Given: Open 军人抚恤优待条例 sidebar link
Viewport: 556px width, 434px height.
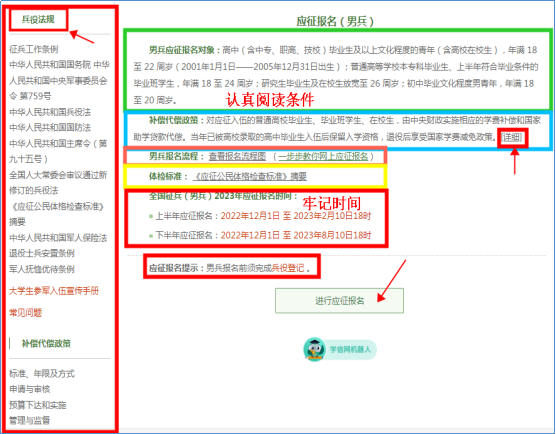Looking at the screenshot, I should [42, 269].
